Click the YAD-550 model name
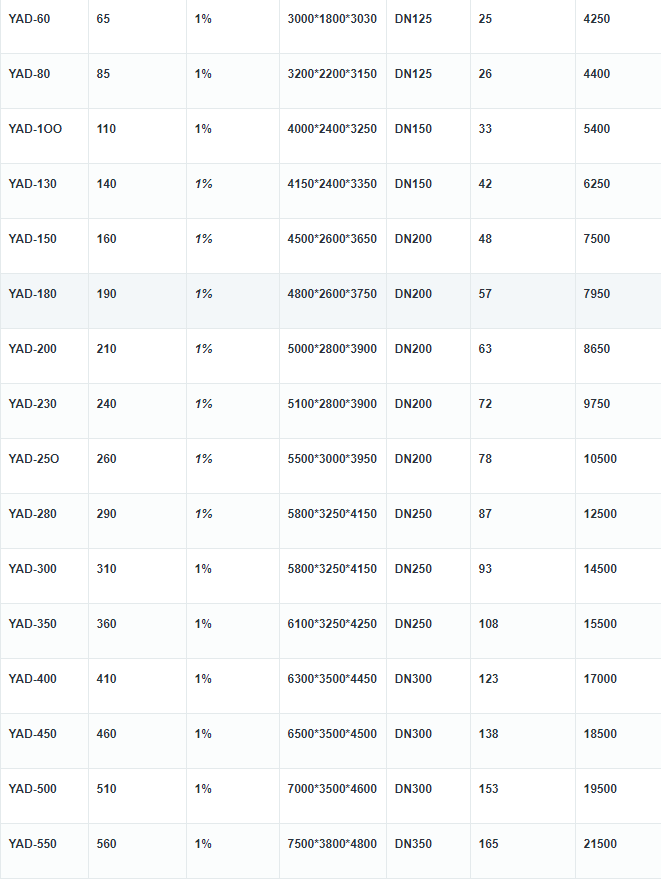The width and height of the screenshot is (661, 879). 33,844
